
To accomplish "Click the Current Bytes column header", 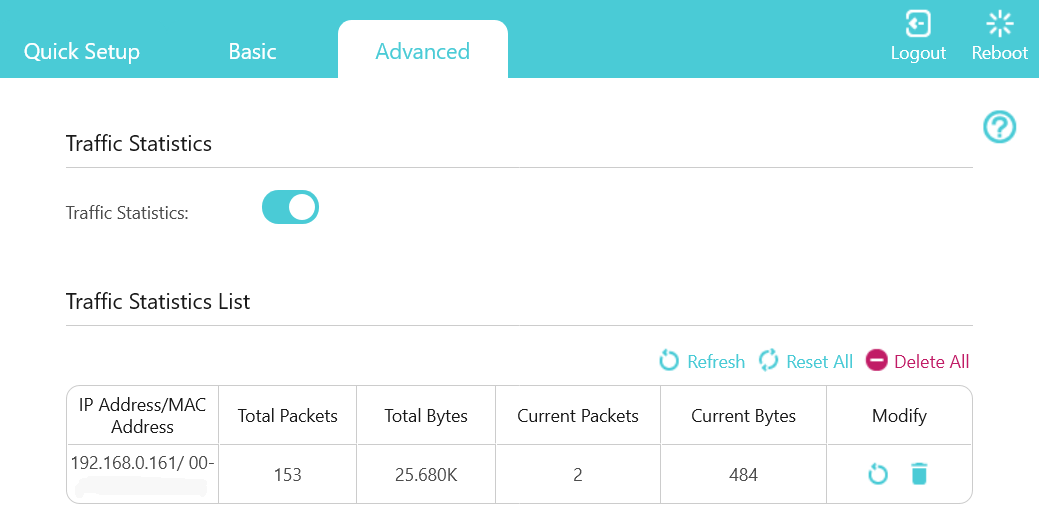I will pyautogui.click(x=743, y=416).
